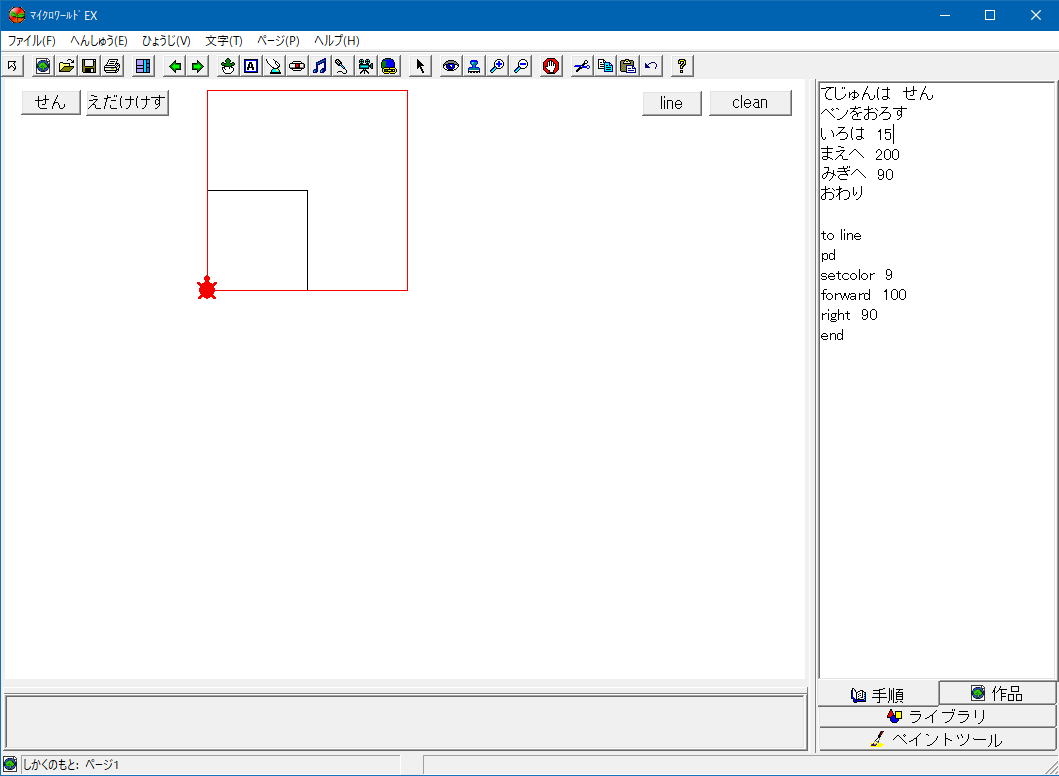
Task: Select the arrow pointer tool
Action: click(419, 66)
